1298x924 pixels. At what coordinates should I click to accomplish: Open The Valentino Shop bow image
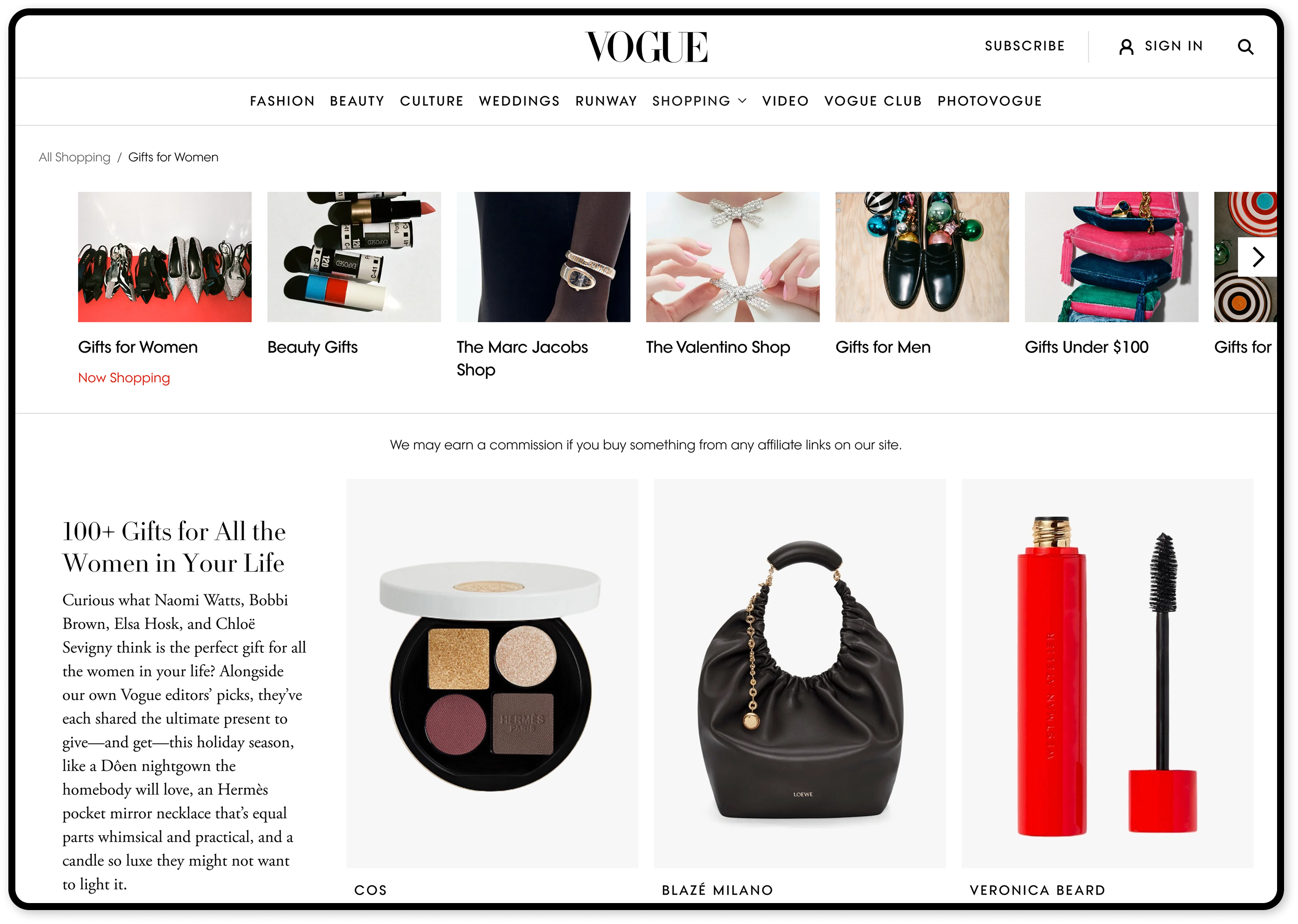coord(733,257)
